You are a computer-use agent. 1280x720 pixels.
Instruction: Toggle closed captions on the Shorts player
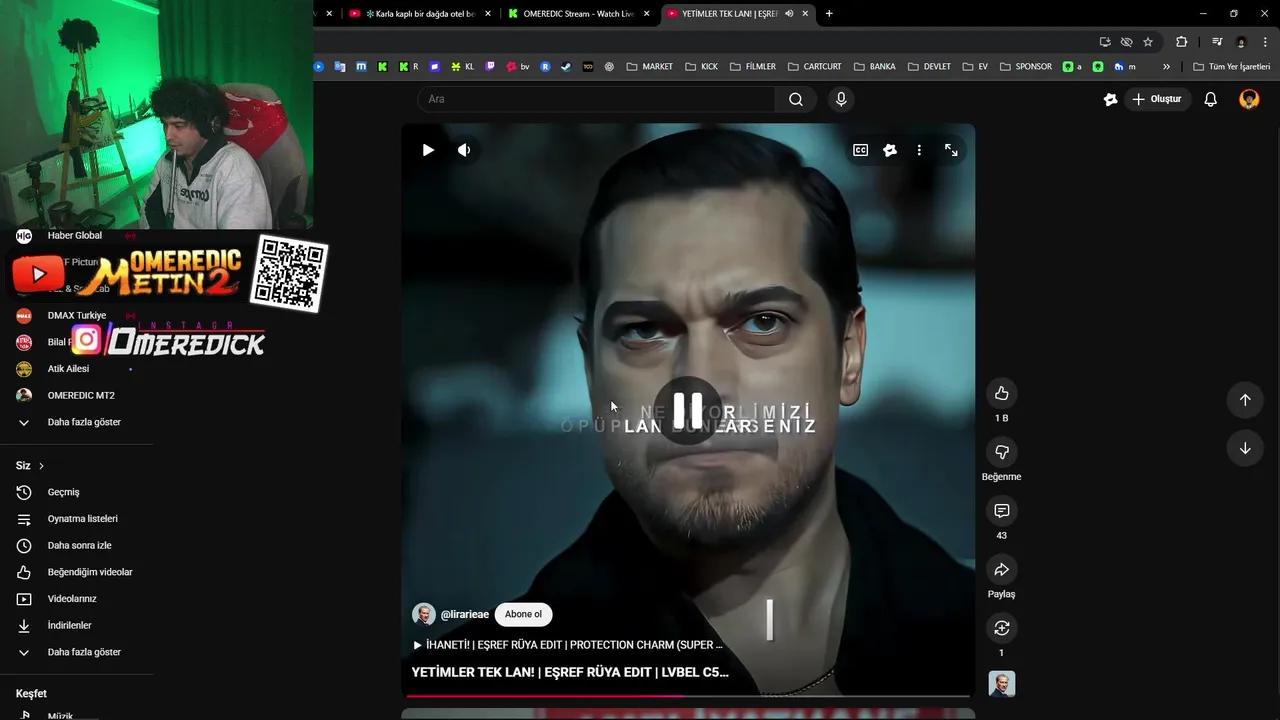(x=860, y=150)
